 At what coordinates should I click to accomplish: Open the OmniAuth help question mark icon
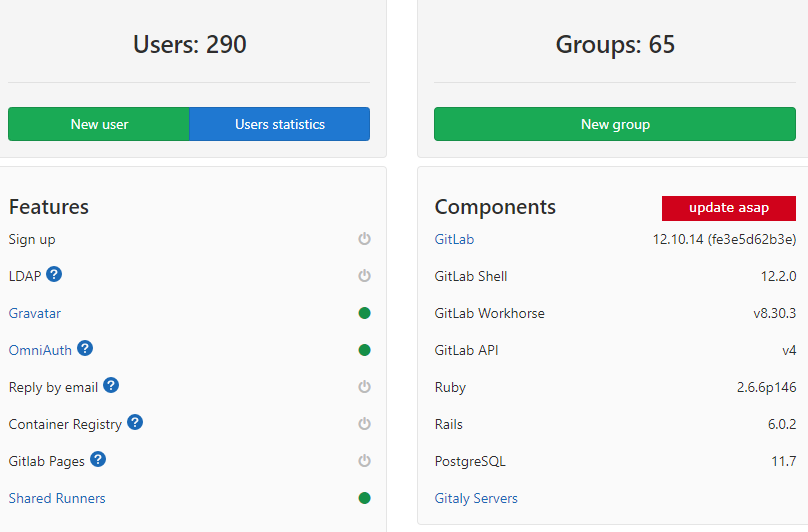pos(85,348)
